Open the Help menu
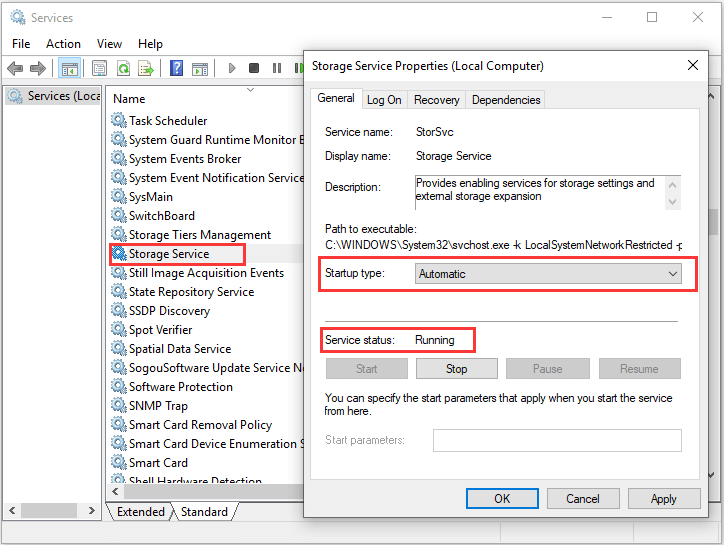Screen dimensions: 724x545 (x=151, y=44)
